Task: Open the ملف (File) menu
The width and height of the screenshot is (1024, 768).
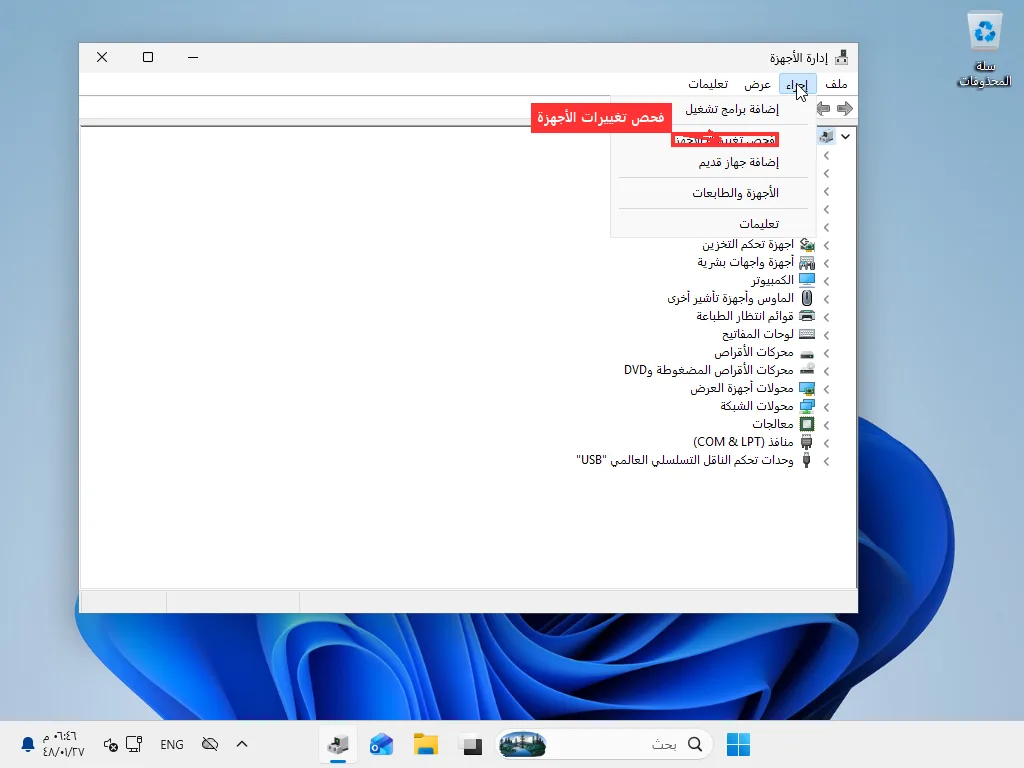Action: coord(836,84)
